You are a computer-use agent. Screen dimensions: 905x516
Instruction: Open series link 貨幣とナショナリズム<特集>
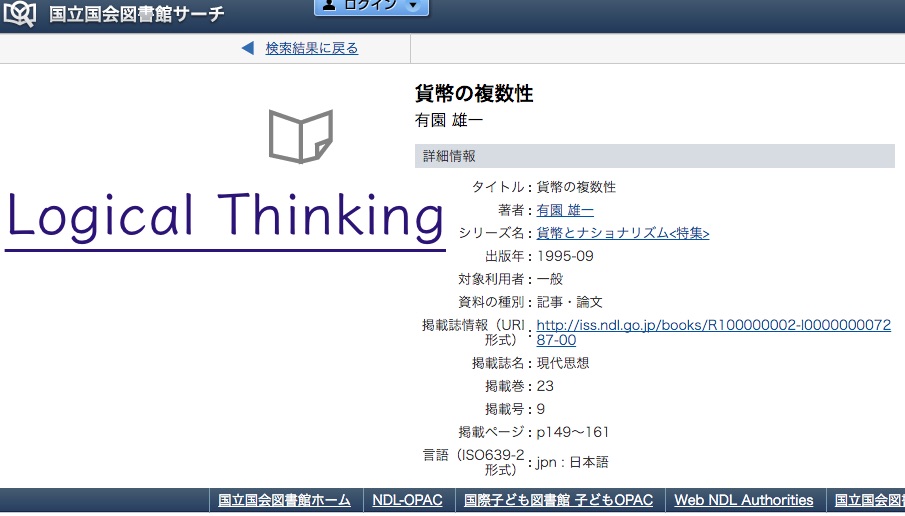[x=623, y=233]
